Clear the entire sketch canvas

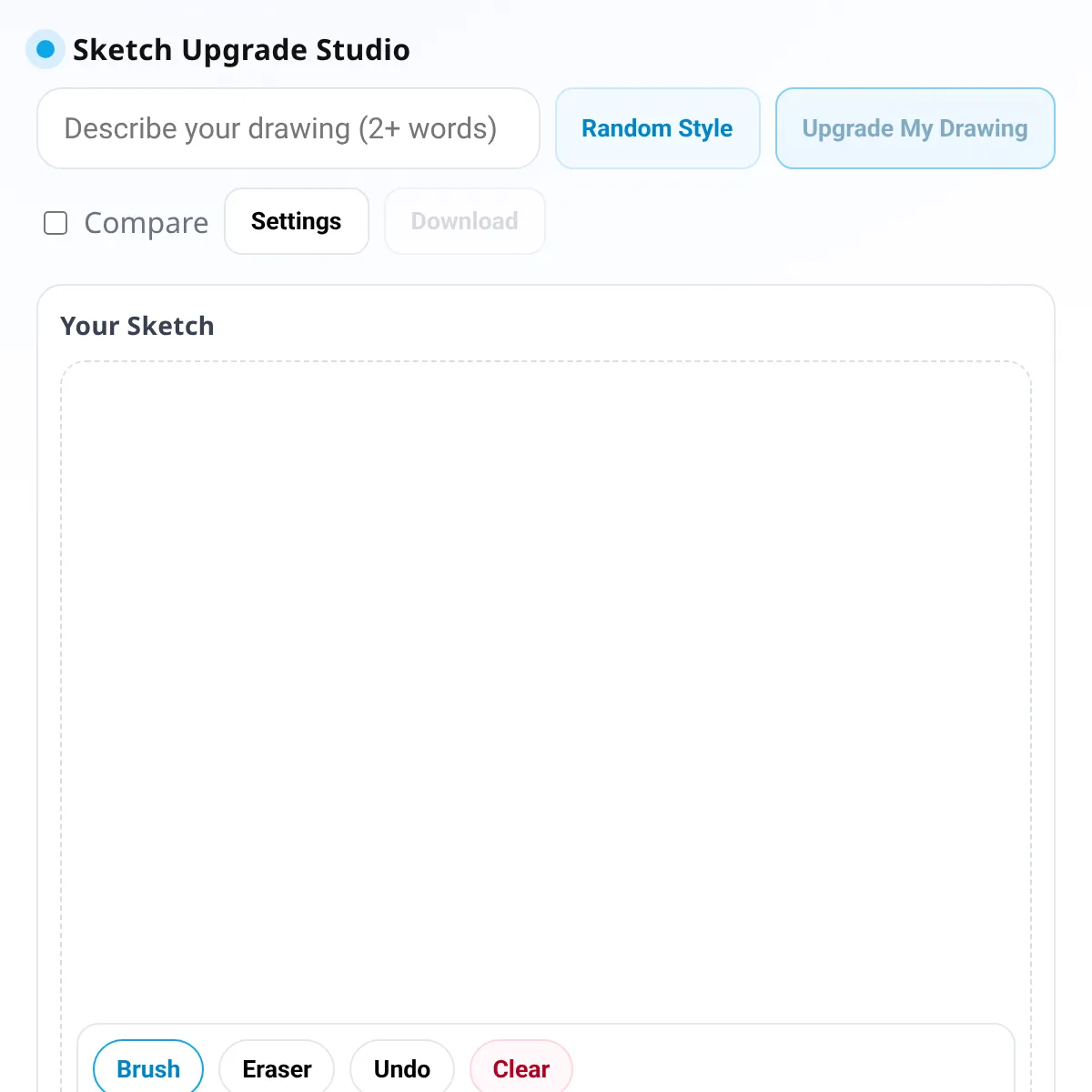click(521, 1067)
